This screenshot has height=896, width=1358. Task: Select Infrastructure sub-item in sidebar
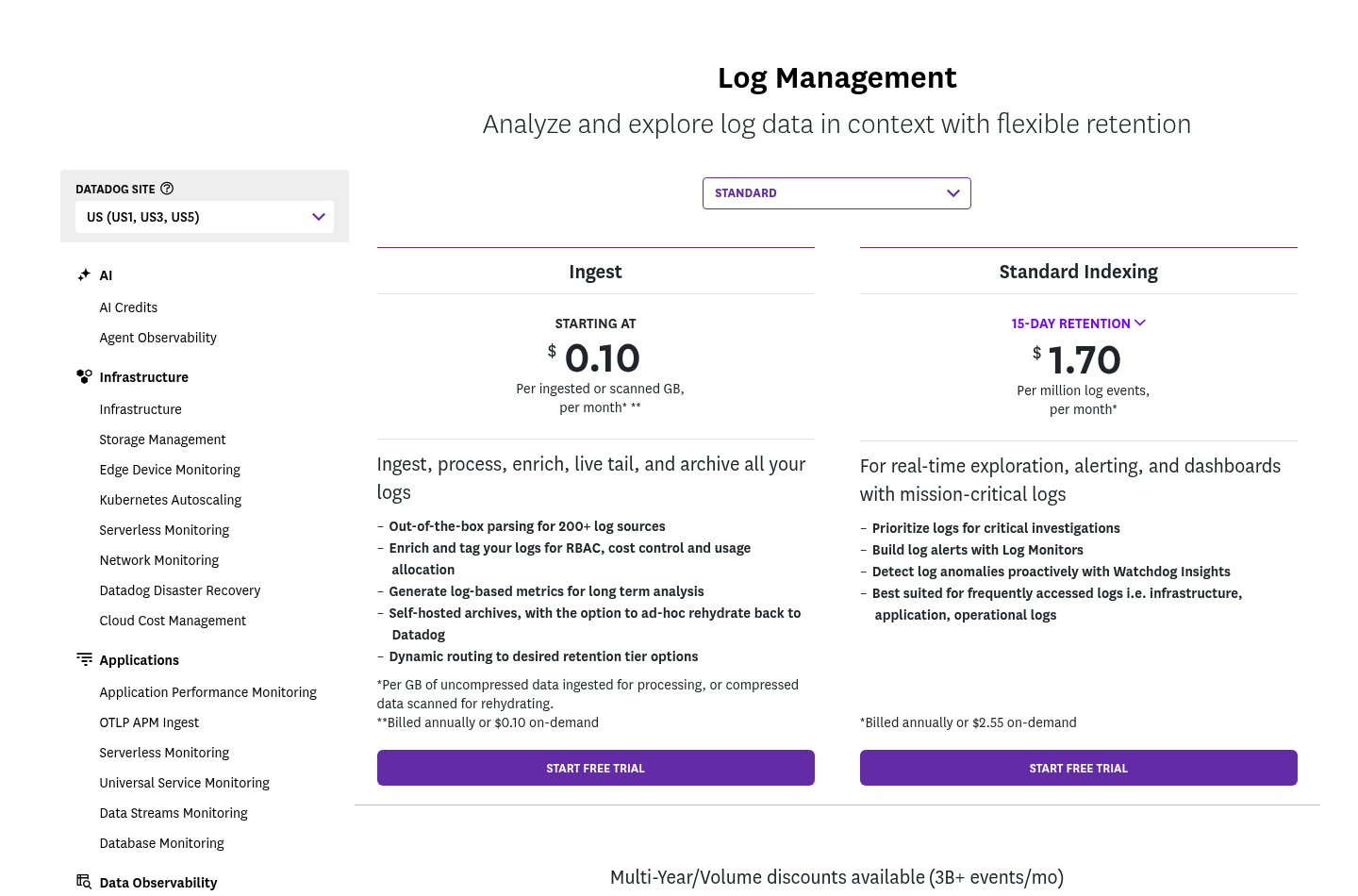[x=141, y=409]
